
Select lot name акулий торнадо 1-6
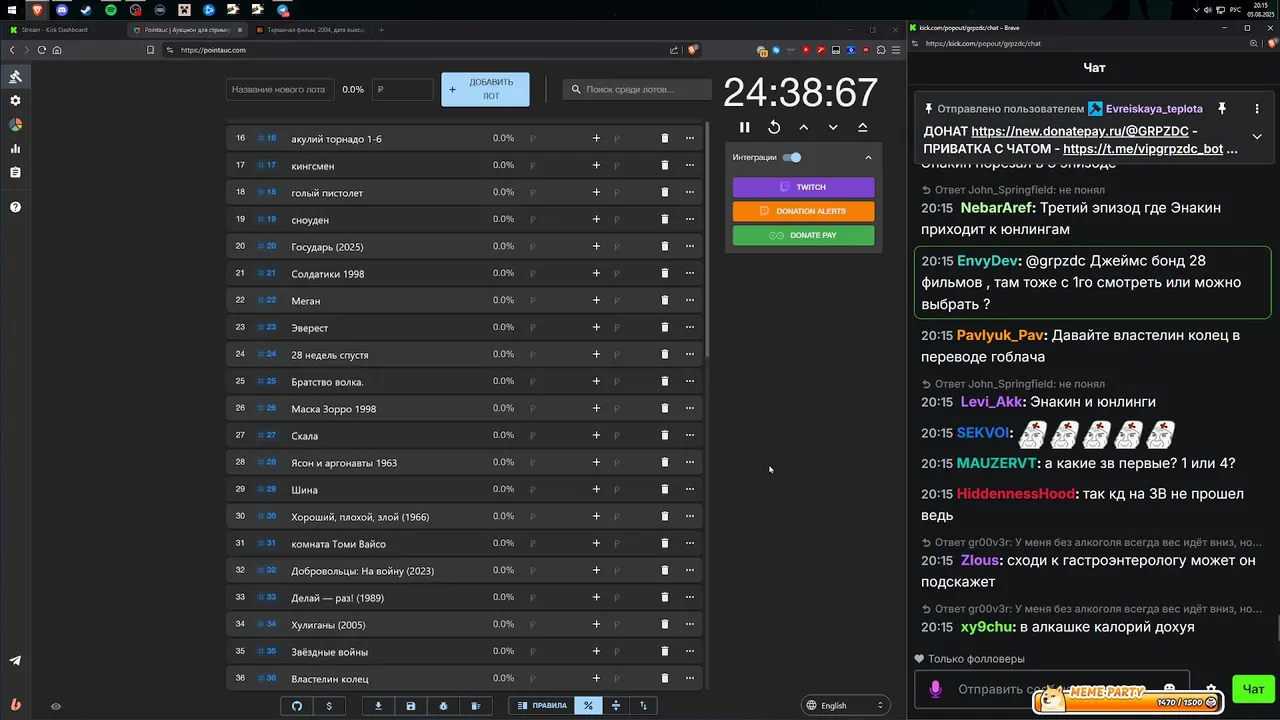coord(336,139)
